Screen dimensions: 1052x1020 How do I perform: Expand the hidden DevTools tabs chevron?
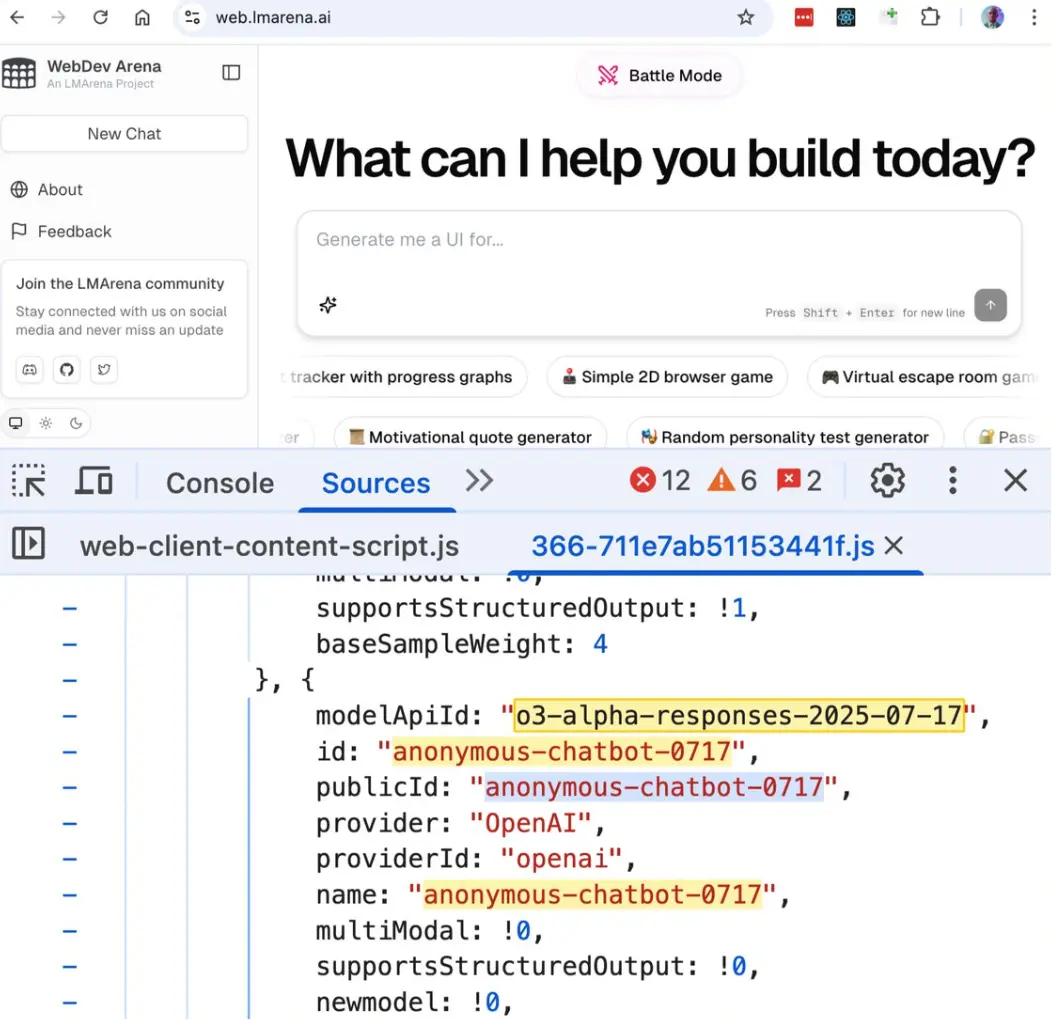479,481
